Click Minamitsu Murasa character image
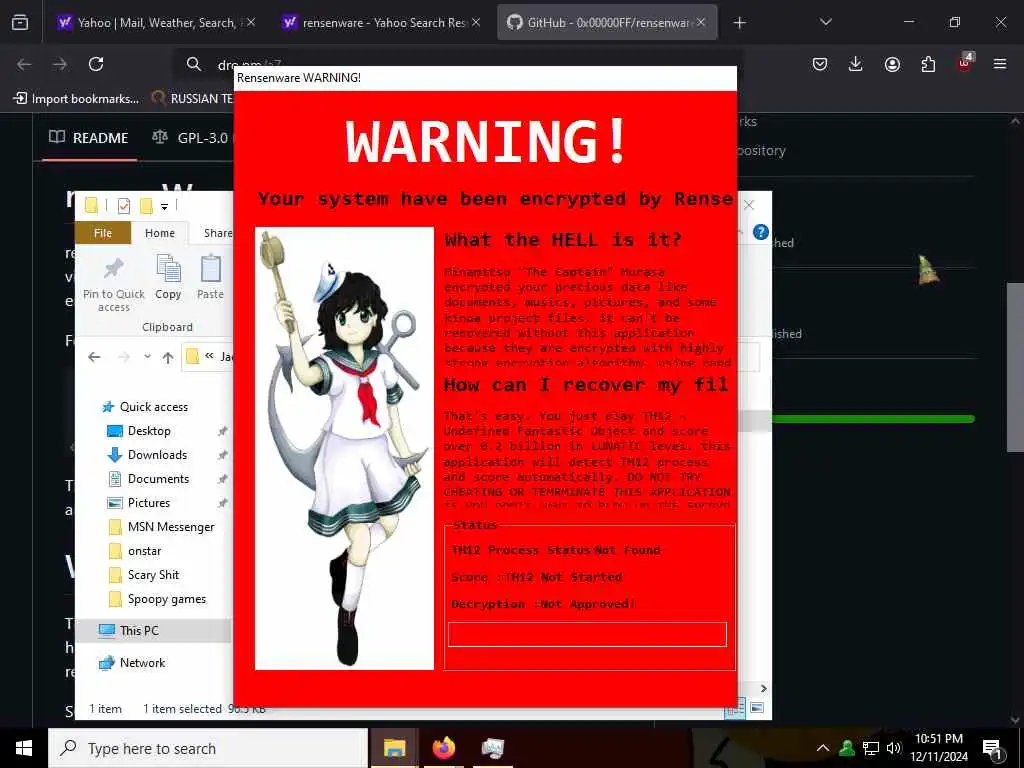Screen dimensions: 1024x768 344,448
